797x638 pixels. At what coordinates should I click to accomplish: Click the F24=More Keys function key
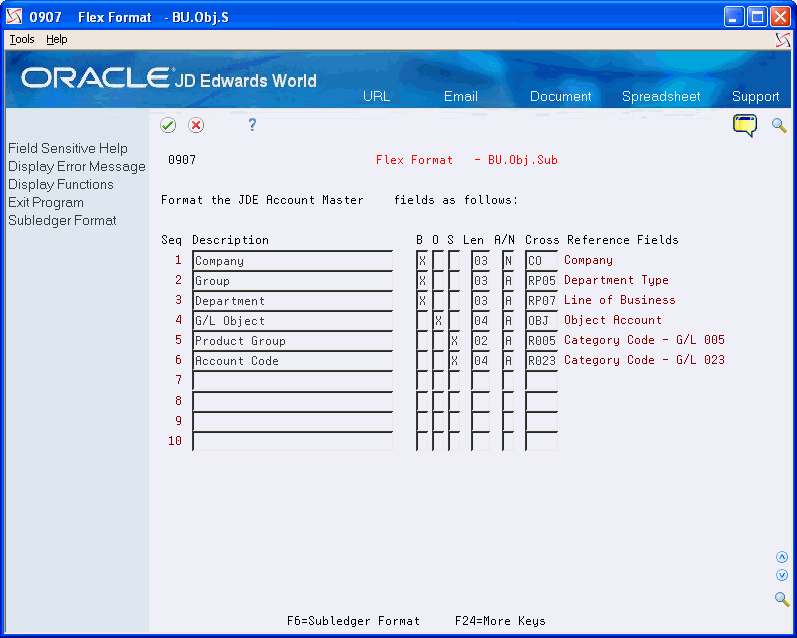point(500,621)
